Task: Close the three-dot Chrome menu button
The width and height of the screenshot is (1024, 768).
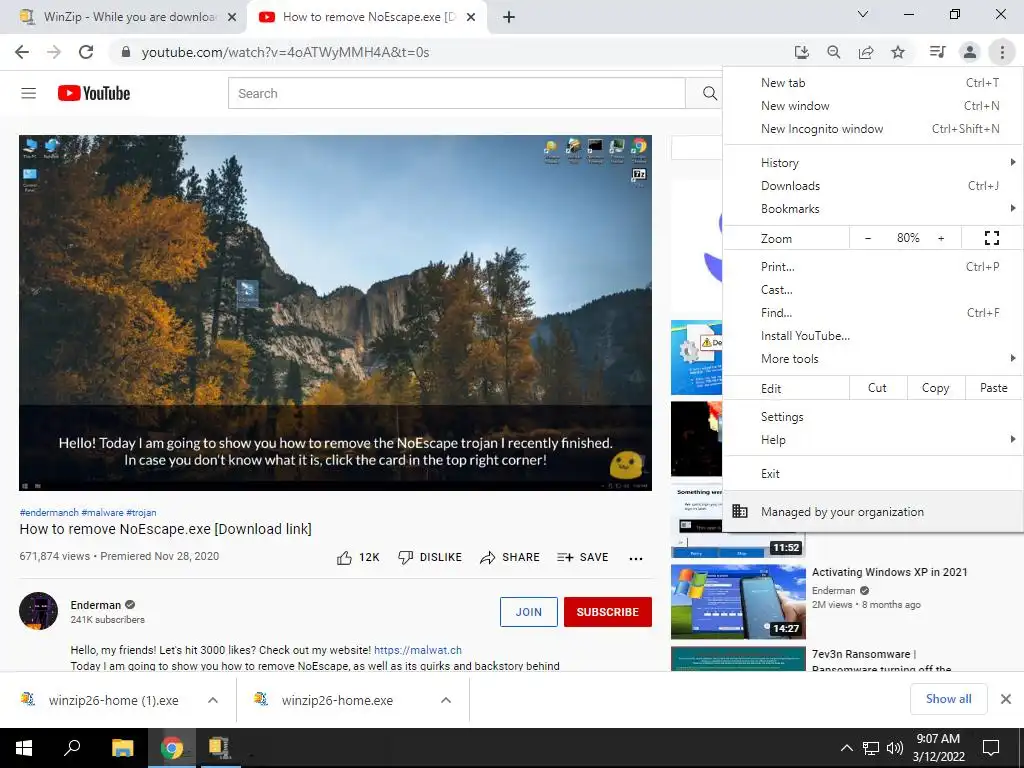Action: pyautogui.click(x=1002, y=52)
